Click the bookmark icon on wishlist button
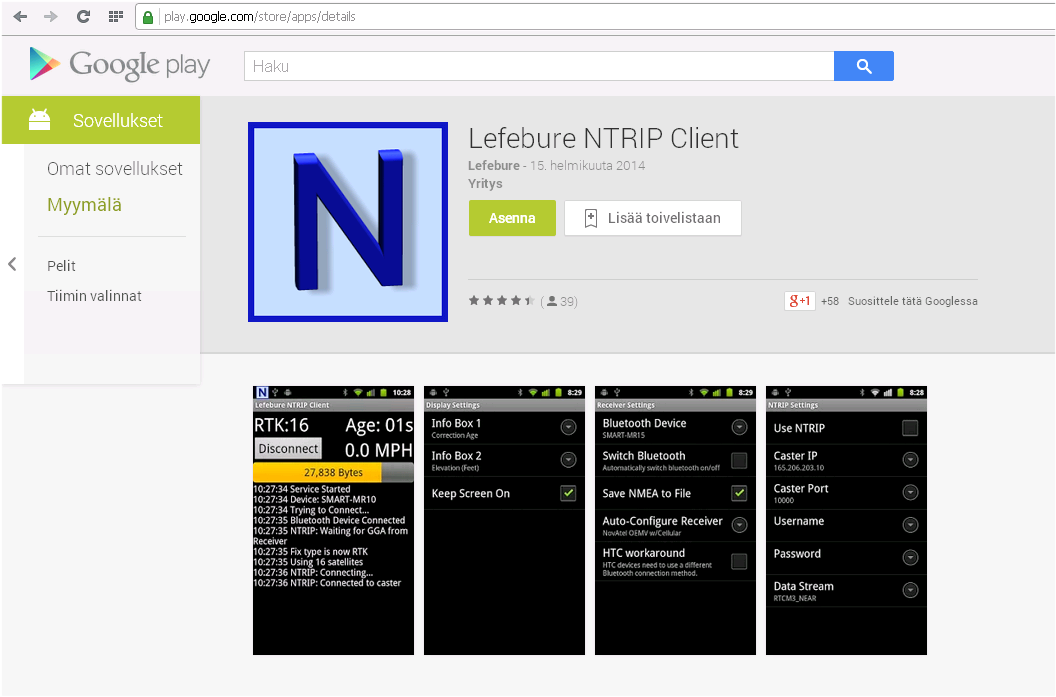1056x697 pixels. point(591,218)
